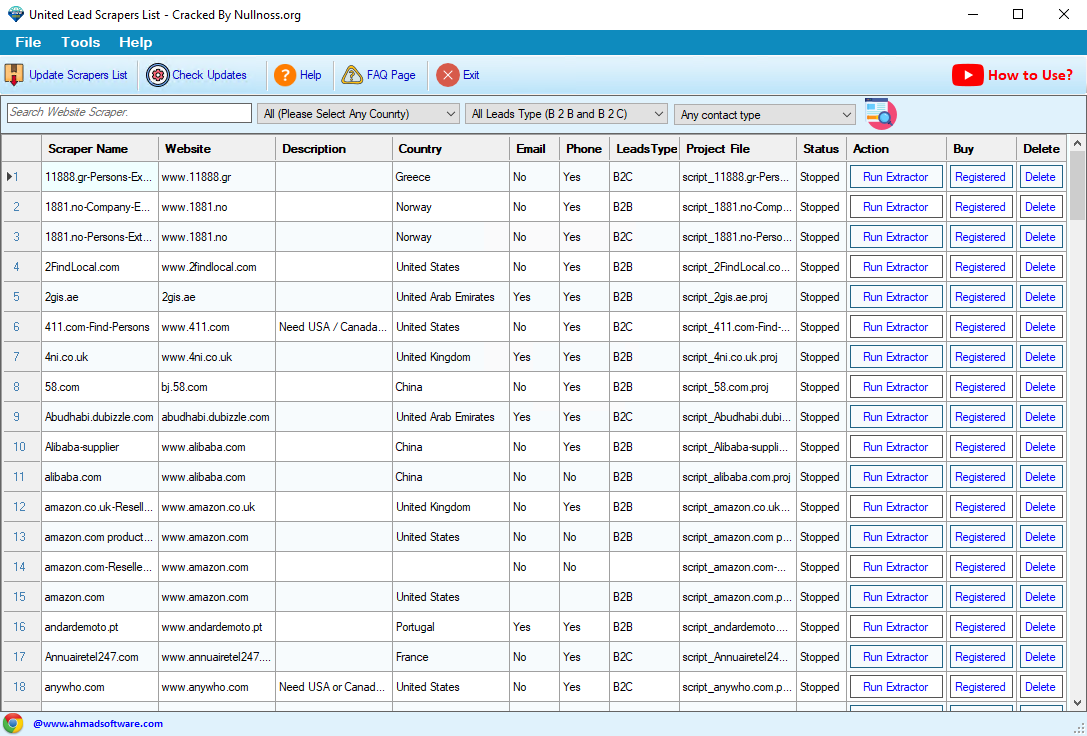Image resolution: width=1087 pixels, height=736 pixels.
Task: Click the Project File column header
Action: point(738,148)
